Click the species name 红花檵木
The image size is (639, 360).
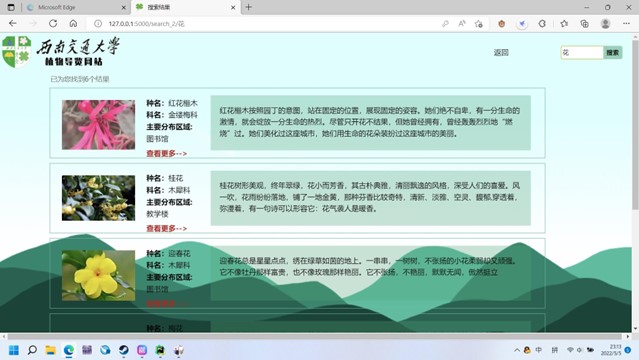183,103
